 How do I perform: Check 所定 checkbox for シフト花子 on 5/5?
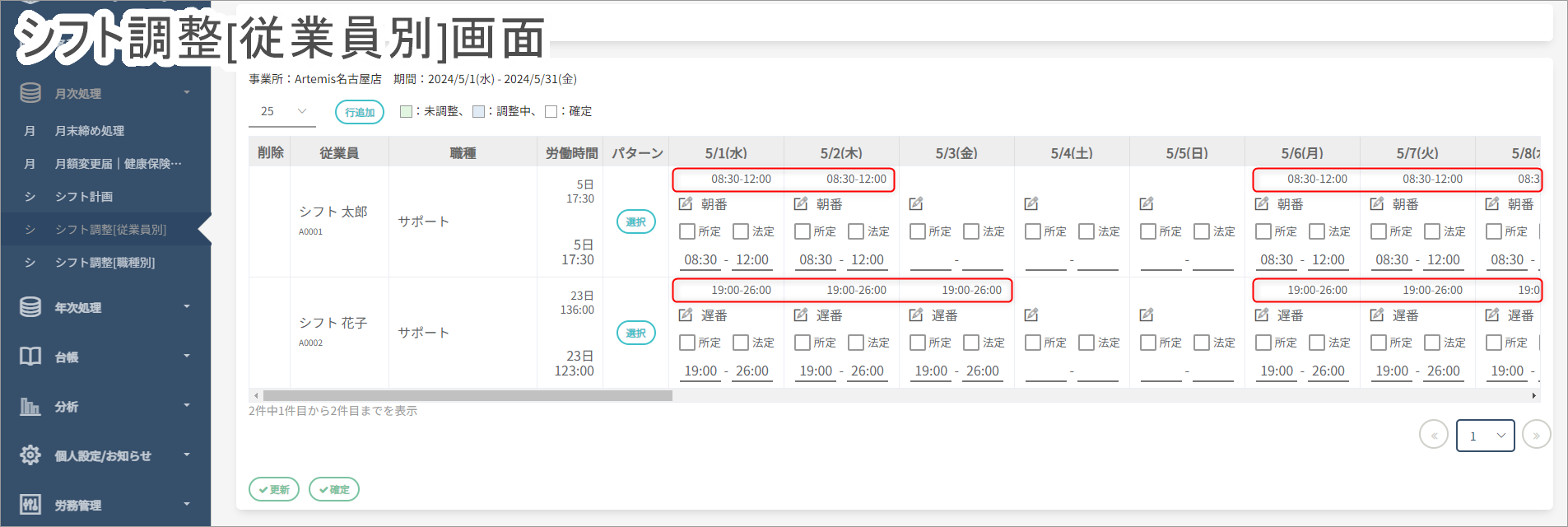coord(1148,343)
